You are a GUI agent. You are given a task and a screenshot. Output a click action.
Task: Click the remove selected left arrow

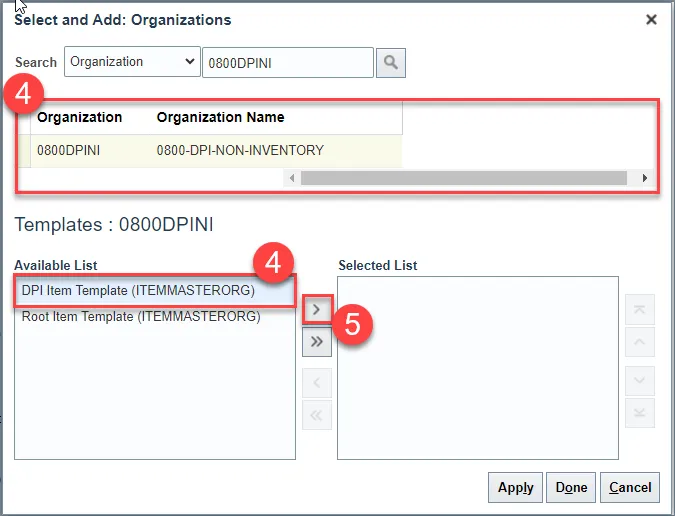pyautogui.click(x=316, y=381)
